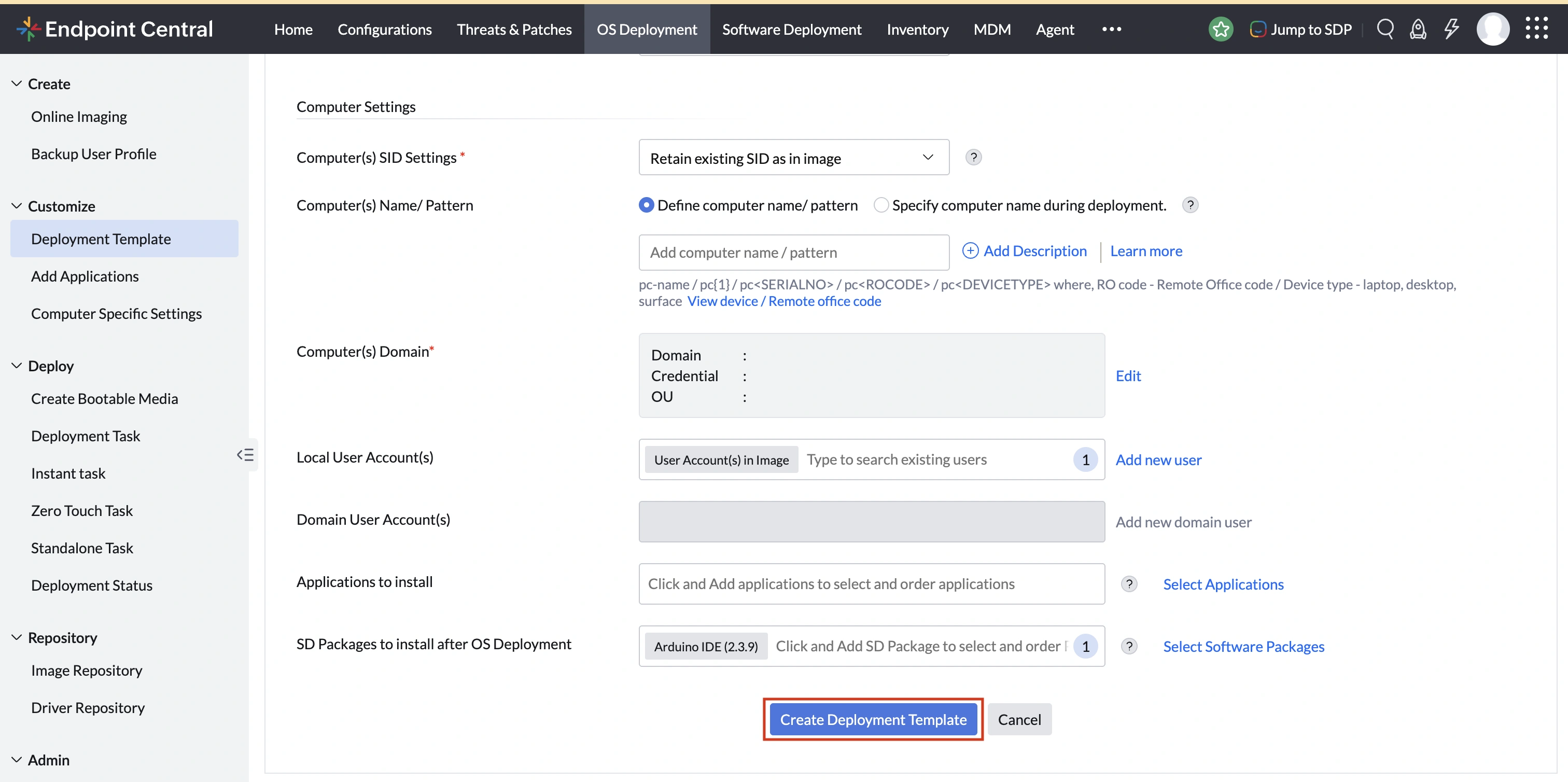Open Instant task in sidebar

point(68,473)
